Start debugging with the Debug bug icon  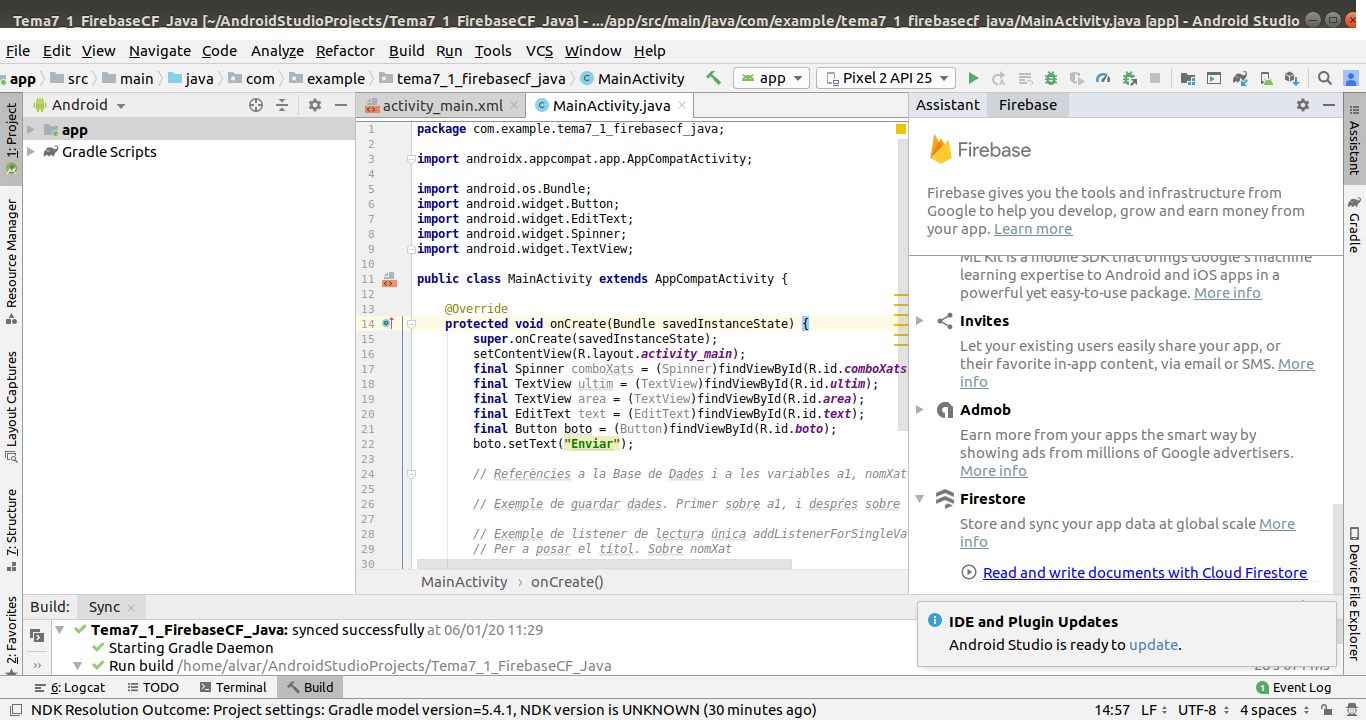click(x=1051, y=78)
